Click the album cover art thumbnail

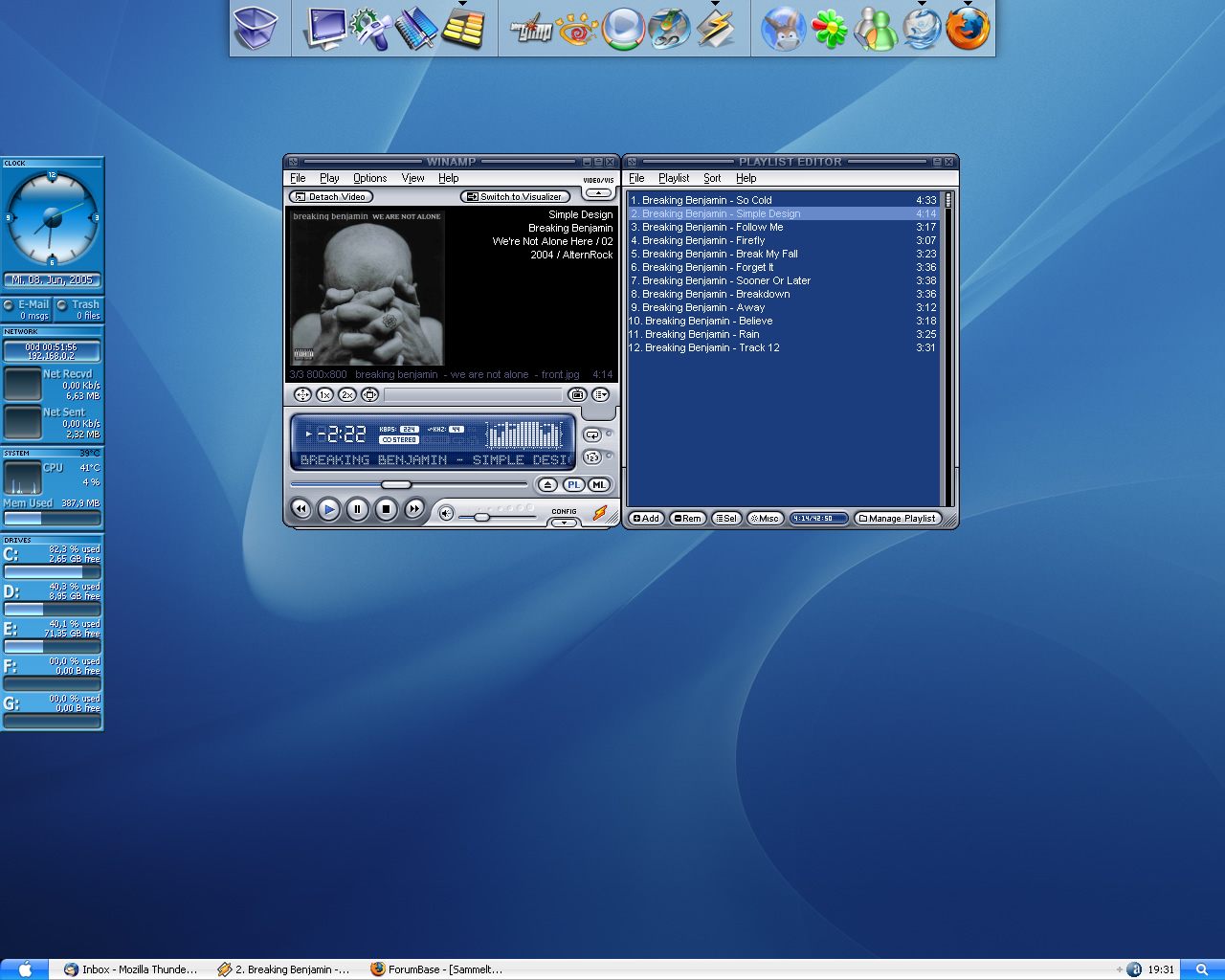366,286
